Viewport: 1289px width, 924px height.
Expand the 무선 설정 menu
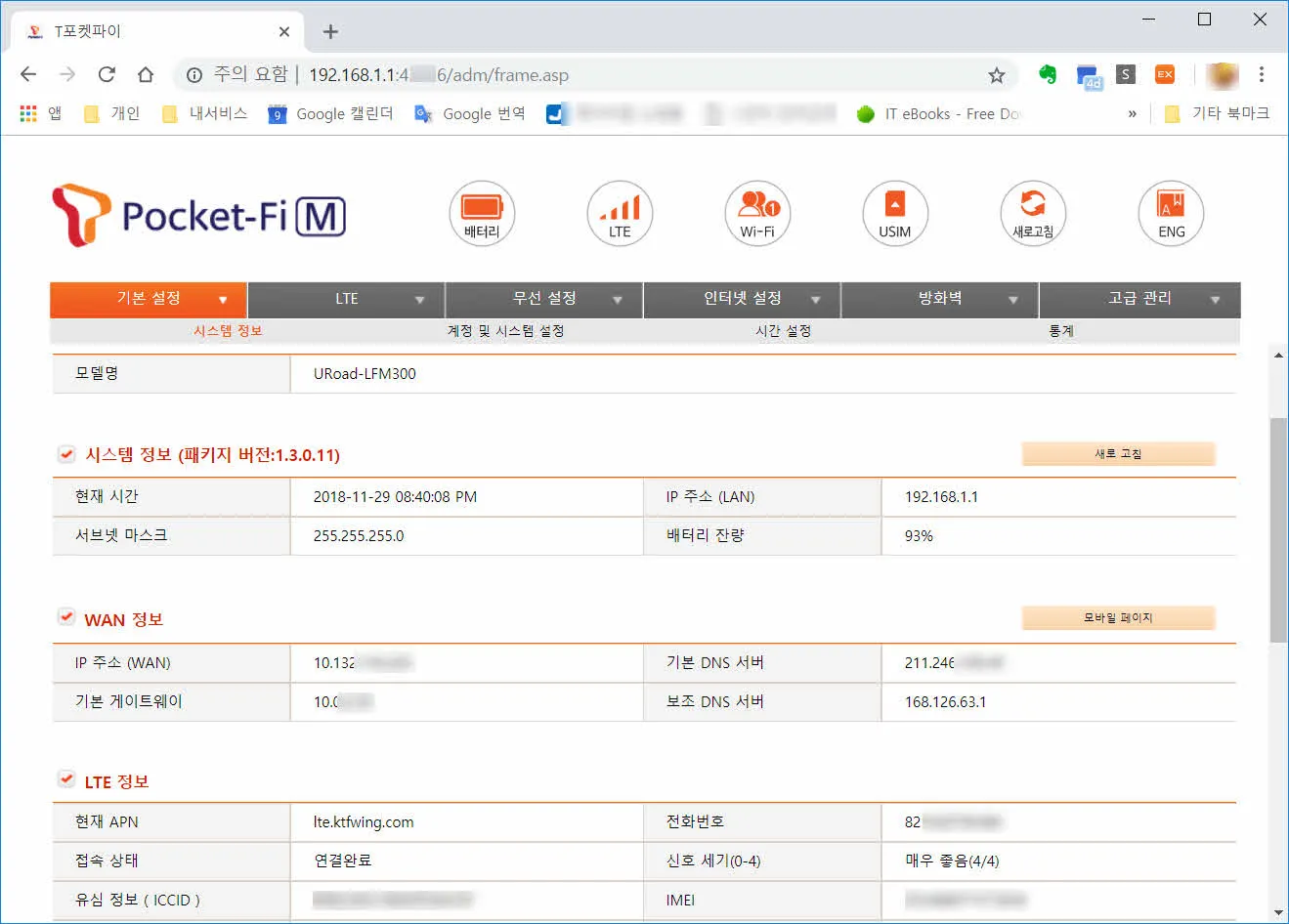point(544,299)
